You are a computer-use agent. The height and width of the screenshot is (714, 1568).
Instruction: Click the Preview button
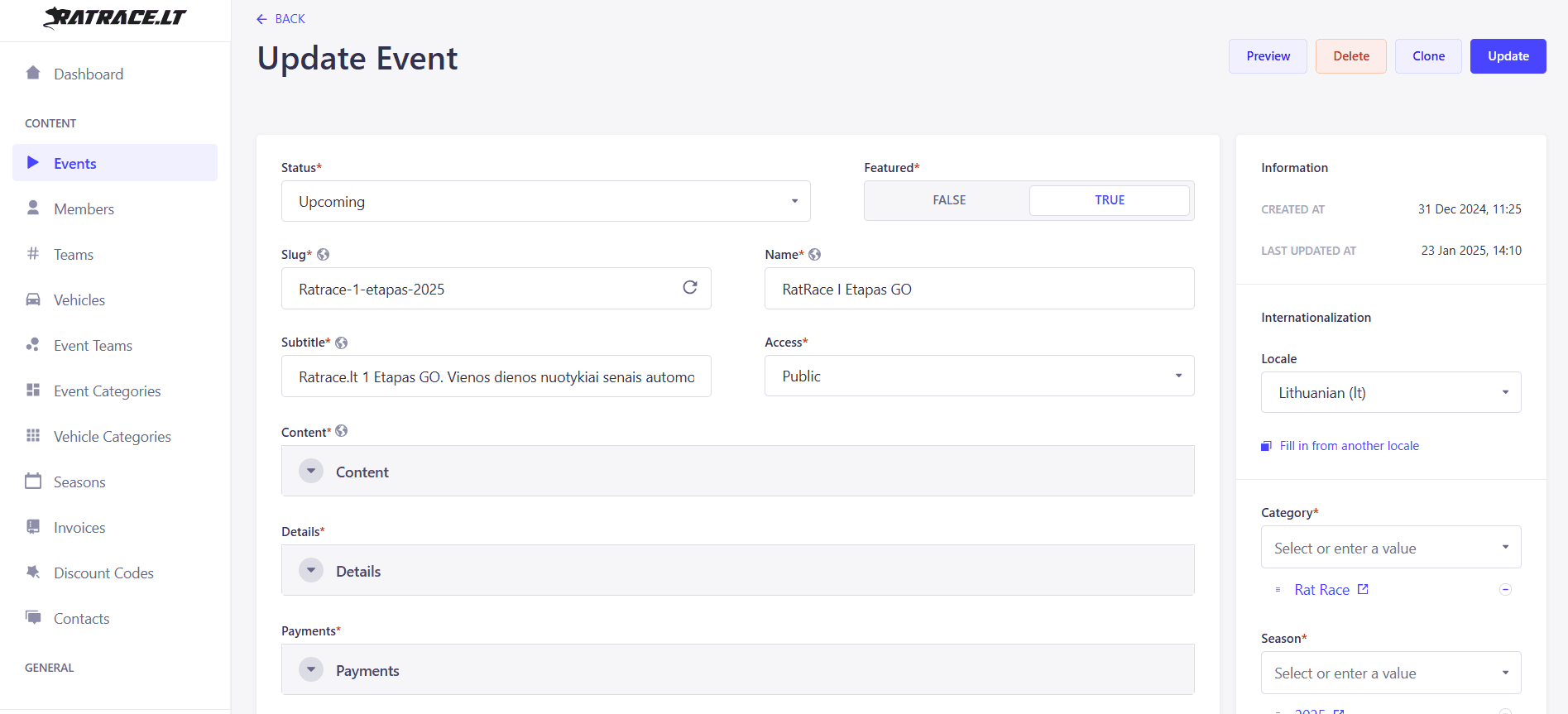(x=1268, y=56)
